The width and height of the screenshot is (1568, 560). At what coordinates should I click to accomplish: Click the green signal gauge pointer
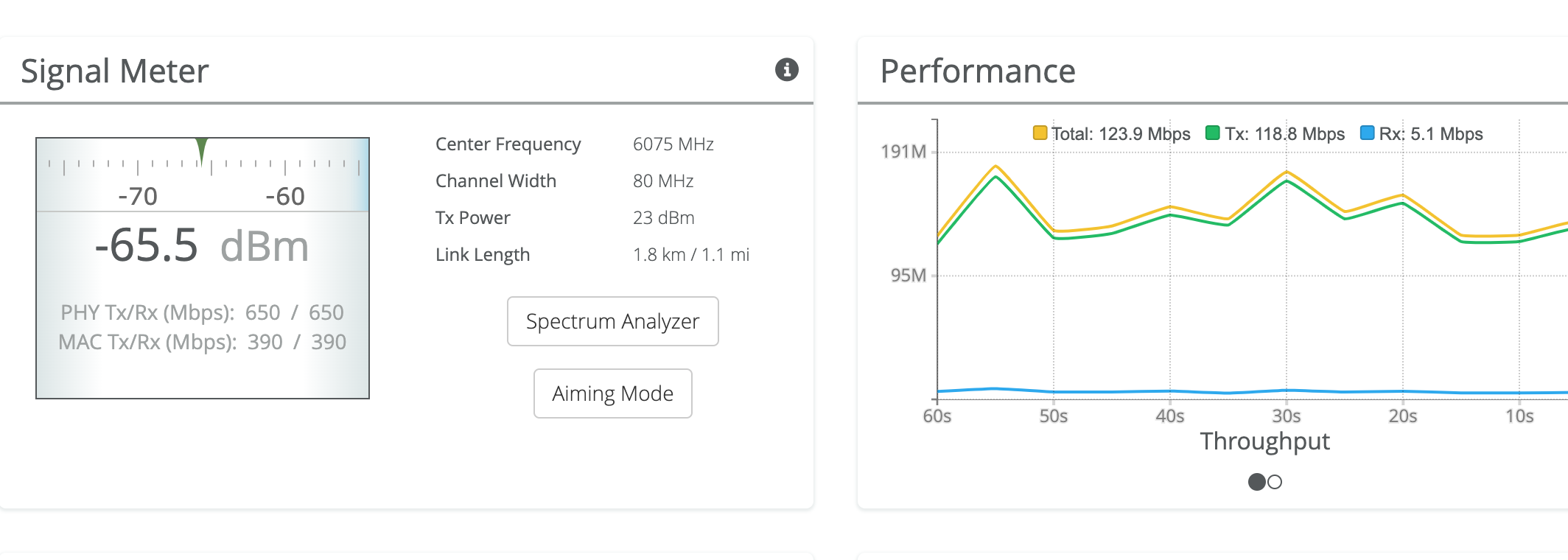202,149
